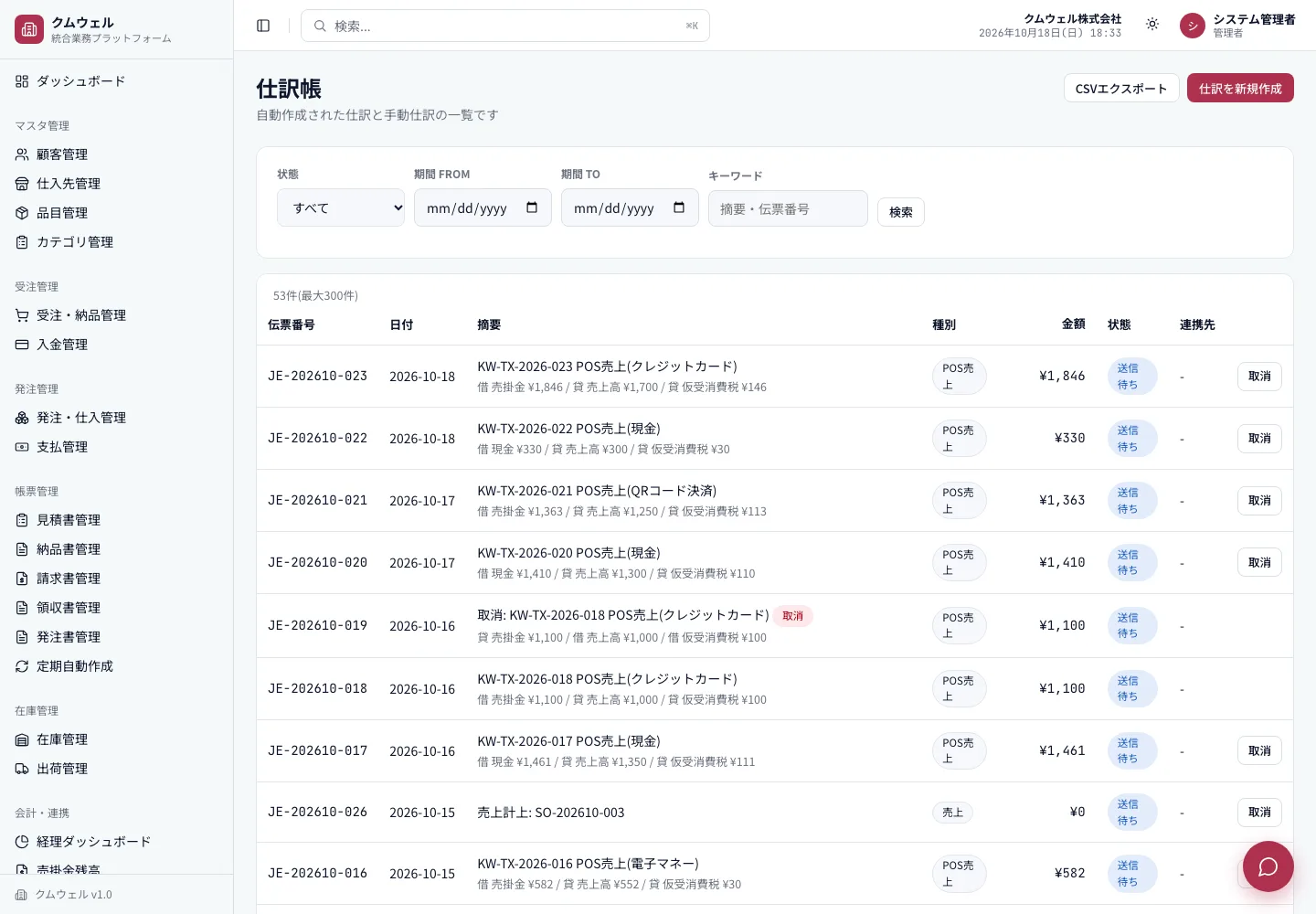Open the calendar picker for 期間 FROM
This screenshot has width=1316, height=914.
click(532, 207)
